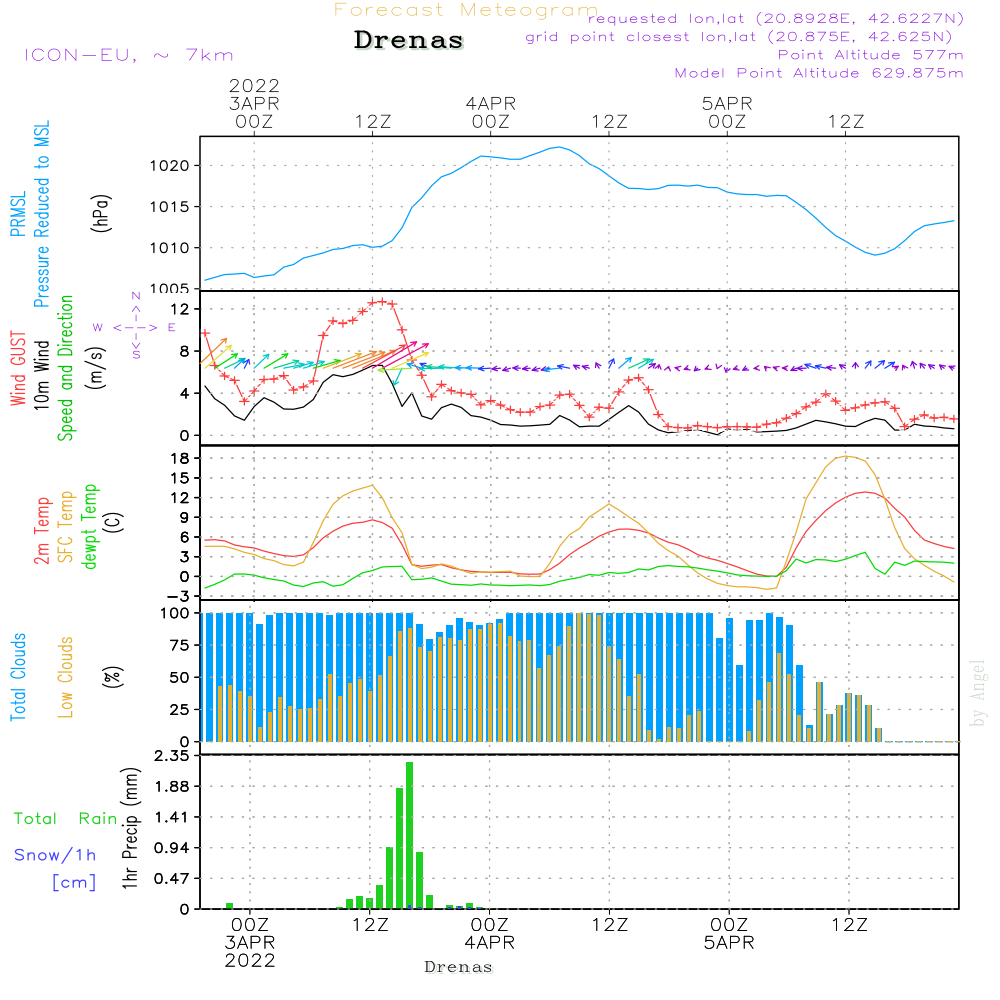This screenshot has height=1000, width=1000.
Task: Click the ICON-EU ~7km model label
Action: click(128, 55)
